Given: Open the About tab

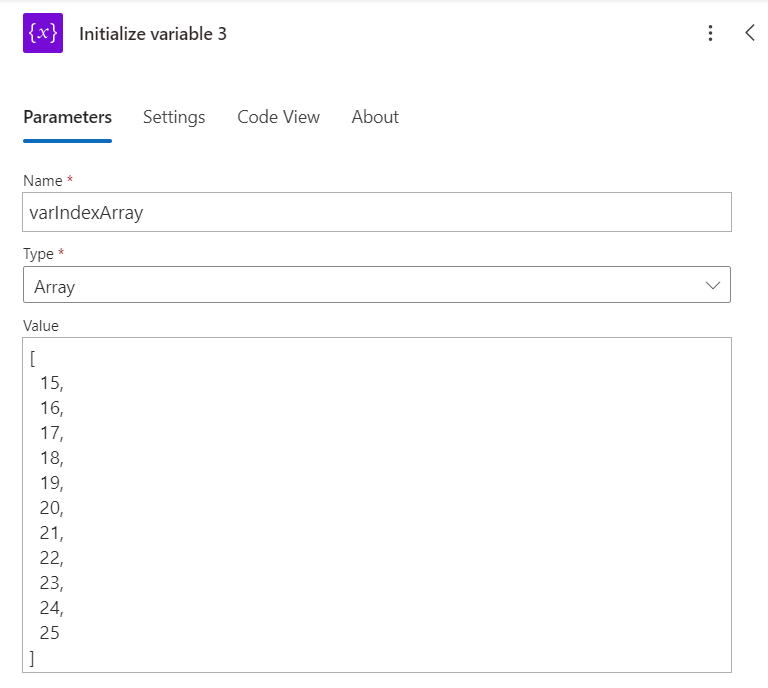Looking at the screenshot, I should click(x=375, y=117).
